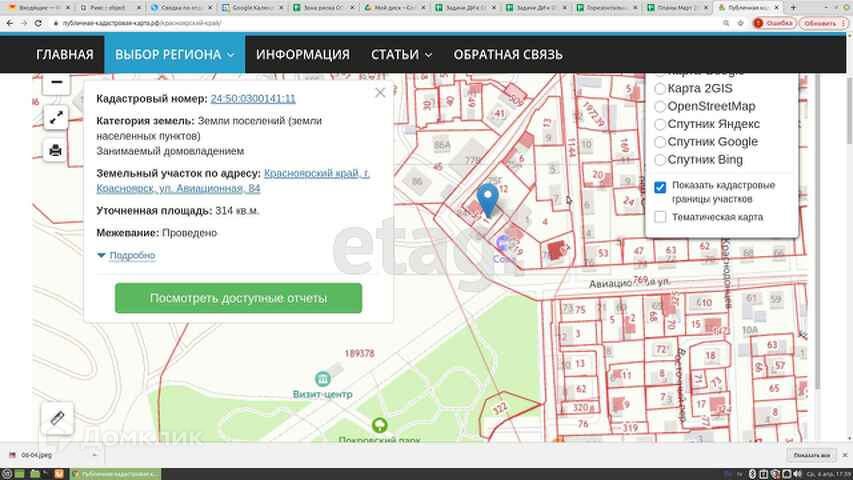This screenshot has width=853, height=480.
Task: Click parcel labeled 322 on the map
Action: (500, 409)
